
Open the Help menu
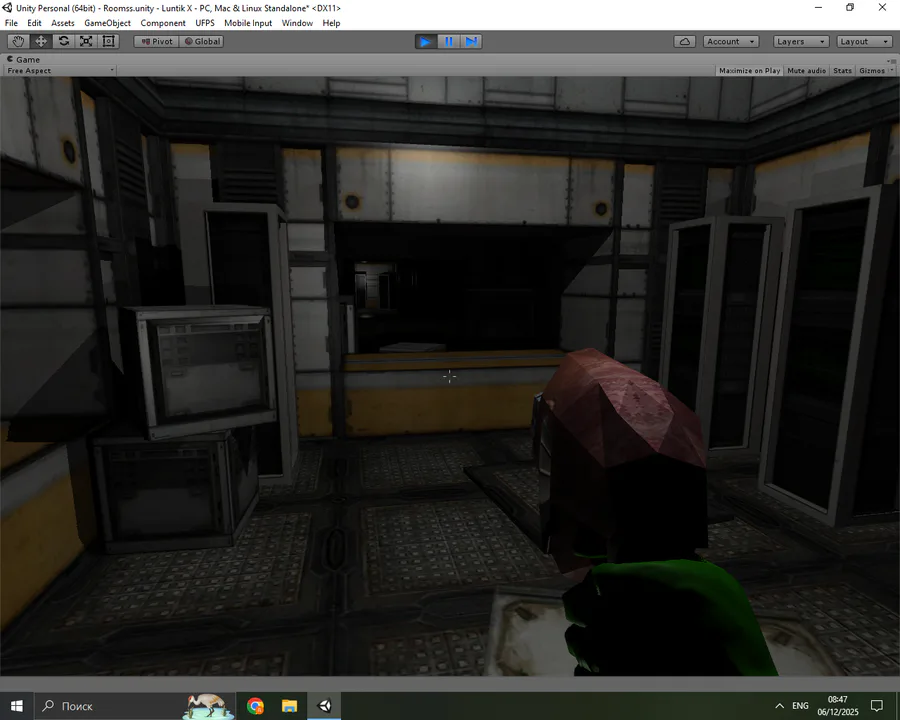tap(331, 23)
